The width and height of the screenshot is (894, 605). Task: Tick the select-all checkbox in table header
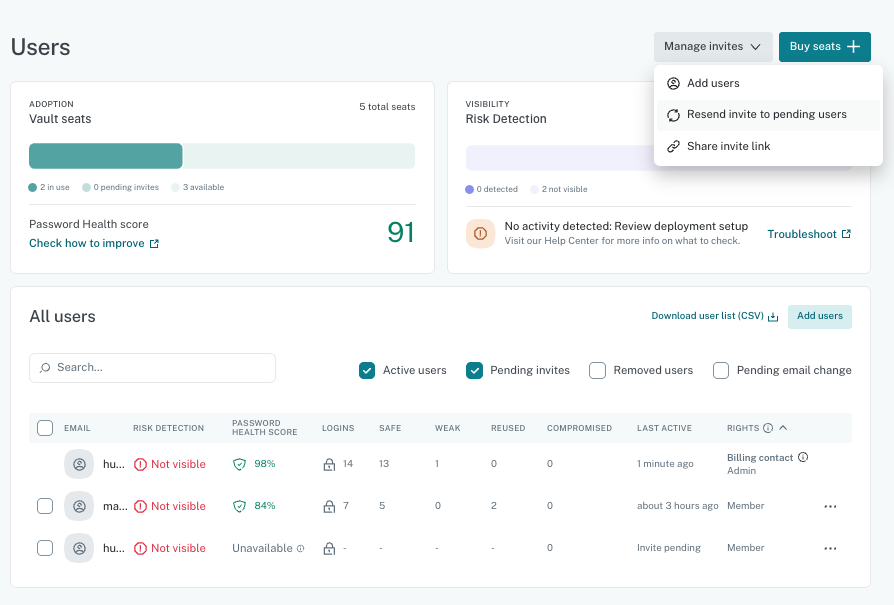45,428
